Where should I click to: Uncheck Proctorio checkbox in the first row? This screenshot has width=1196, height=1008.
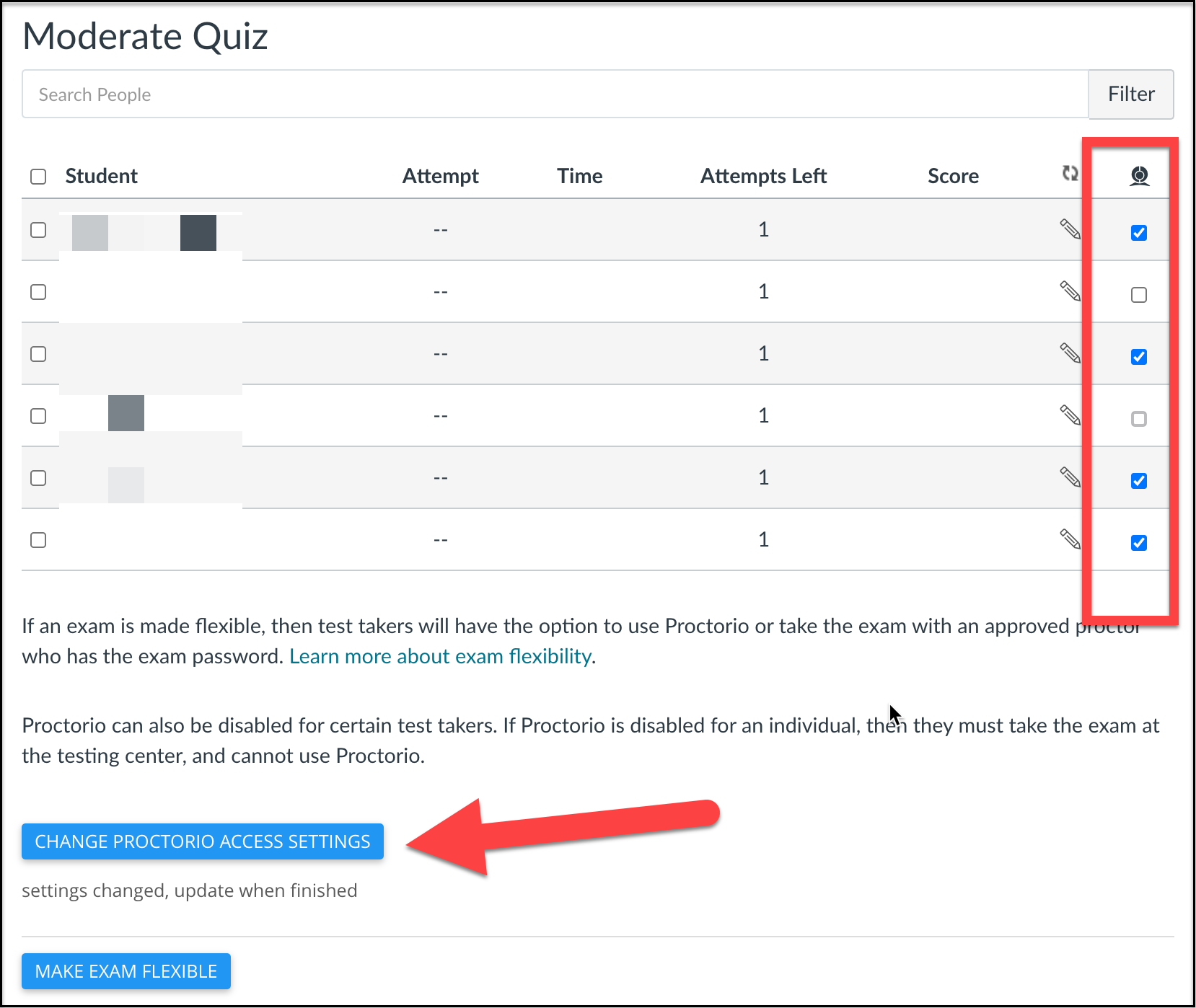(1139, 233)
